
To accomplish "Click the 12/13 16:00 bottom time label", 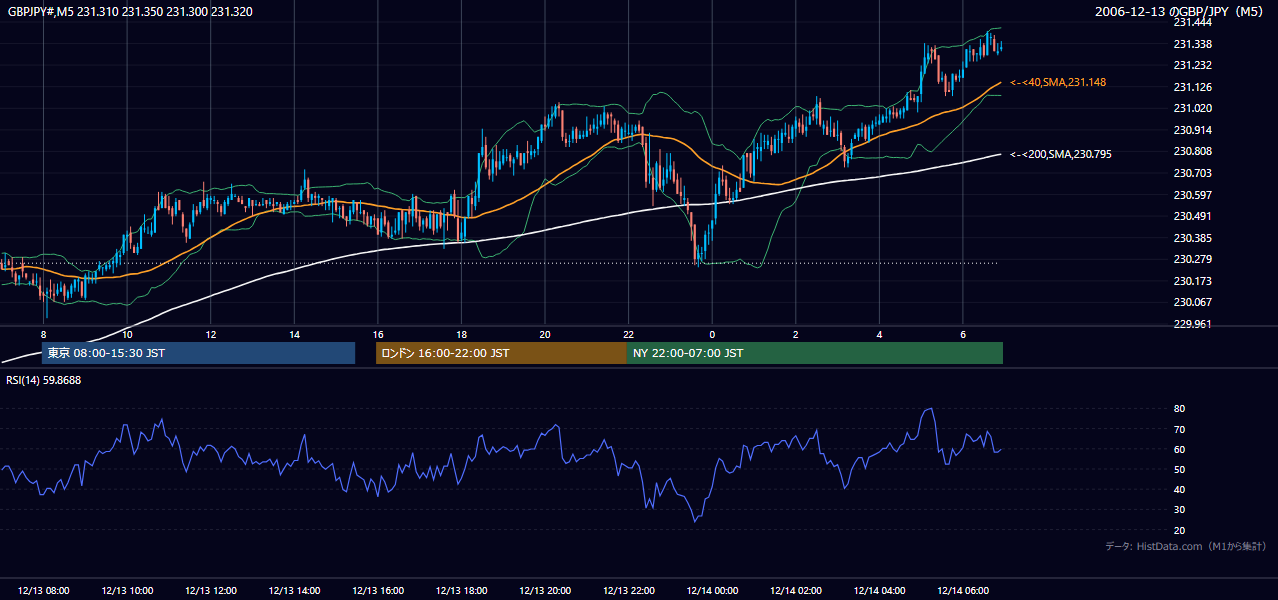I will click(378, 591).
